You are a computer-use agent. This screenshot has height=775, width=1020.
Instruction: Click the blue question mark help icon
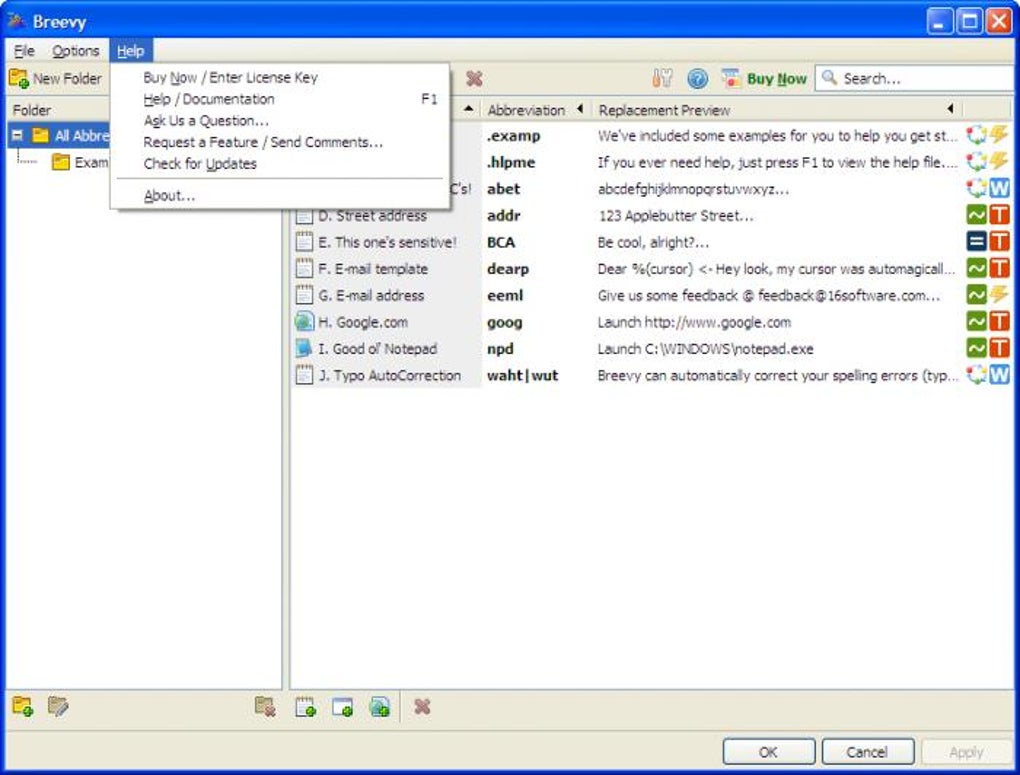[697, 79]
